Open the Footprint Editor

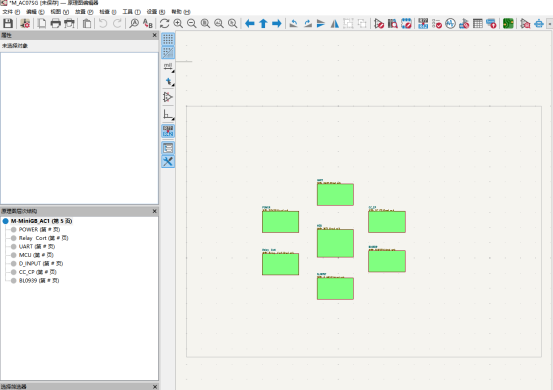406,24
